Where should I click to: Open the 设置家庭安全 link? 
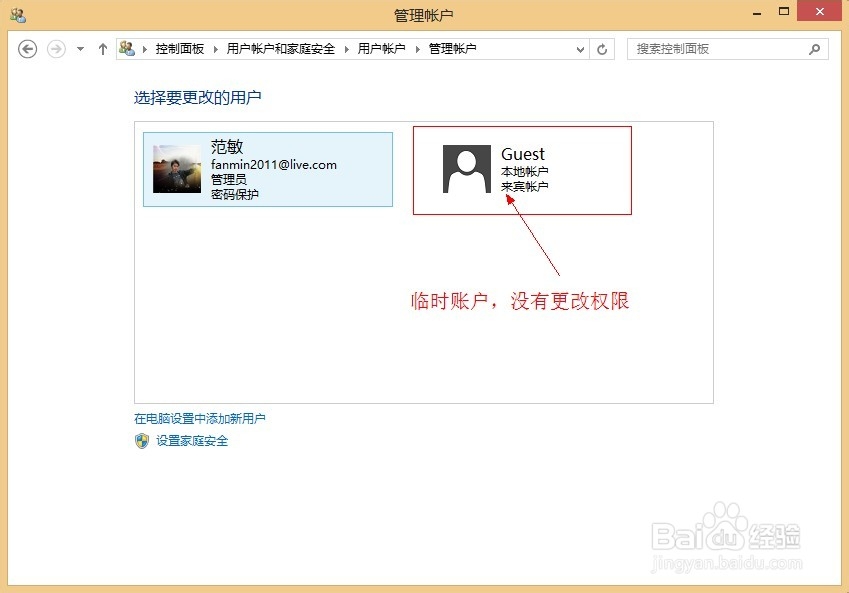click(190, 440)
